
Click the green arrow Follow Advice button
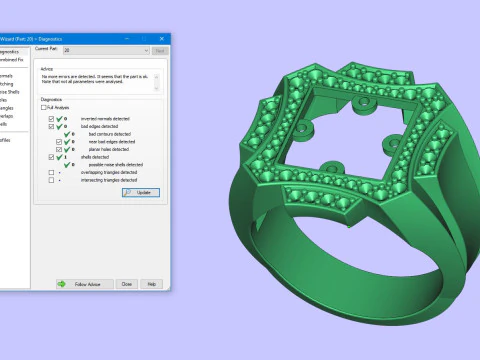coord(85,284)
